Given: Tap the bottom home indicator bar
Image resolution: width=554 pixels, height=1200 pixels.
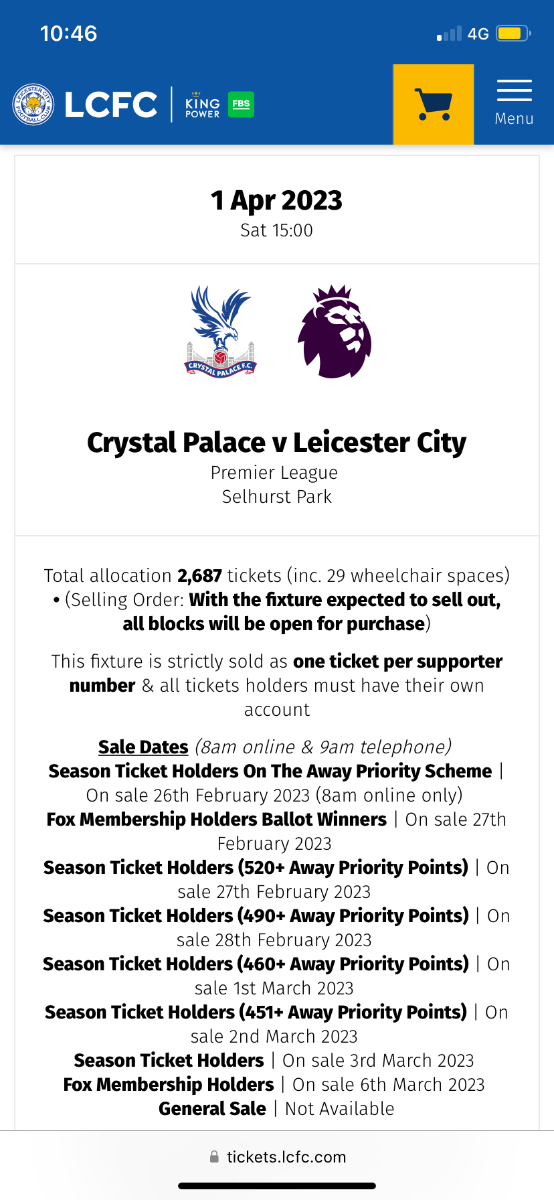Looking at the screenshot, I should pos(277,1187).
